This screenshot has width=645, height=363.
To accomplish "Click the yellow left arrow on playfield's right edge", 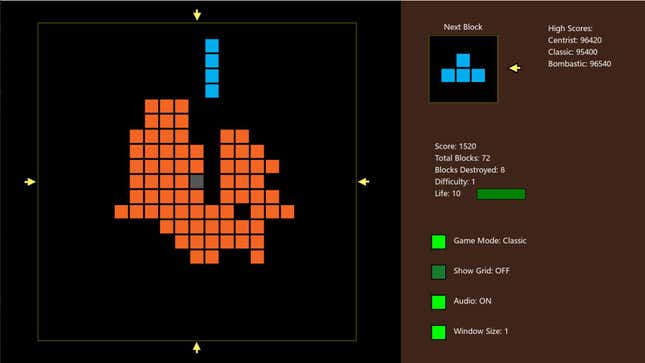I will click(x=364, y=182).
